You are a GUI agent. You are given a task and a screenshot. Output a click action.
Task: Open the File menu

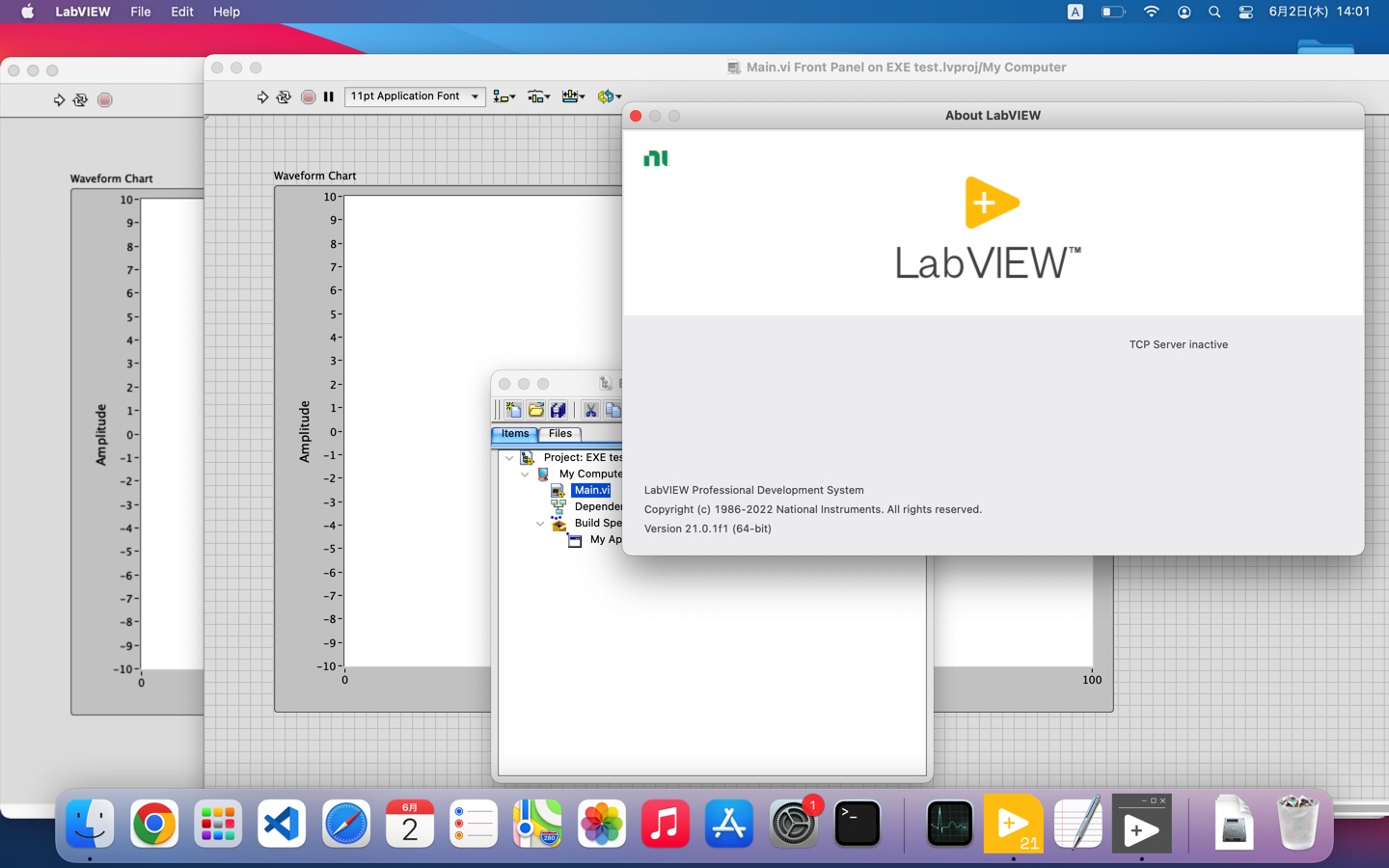pos(141,12)
